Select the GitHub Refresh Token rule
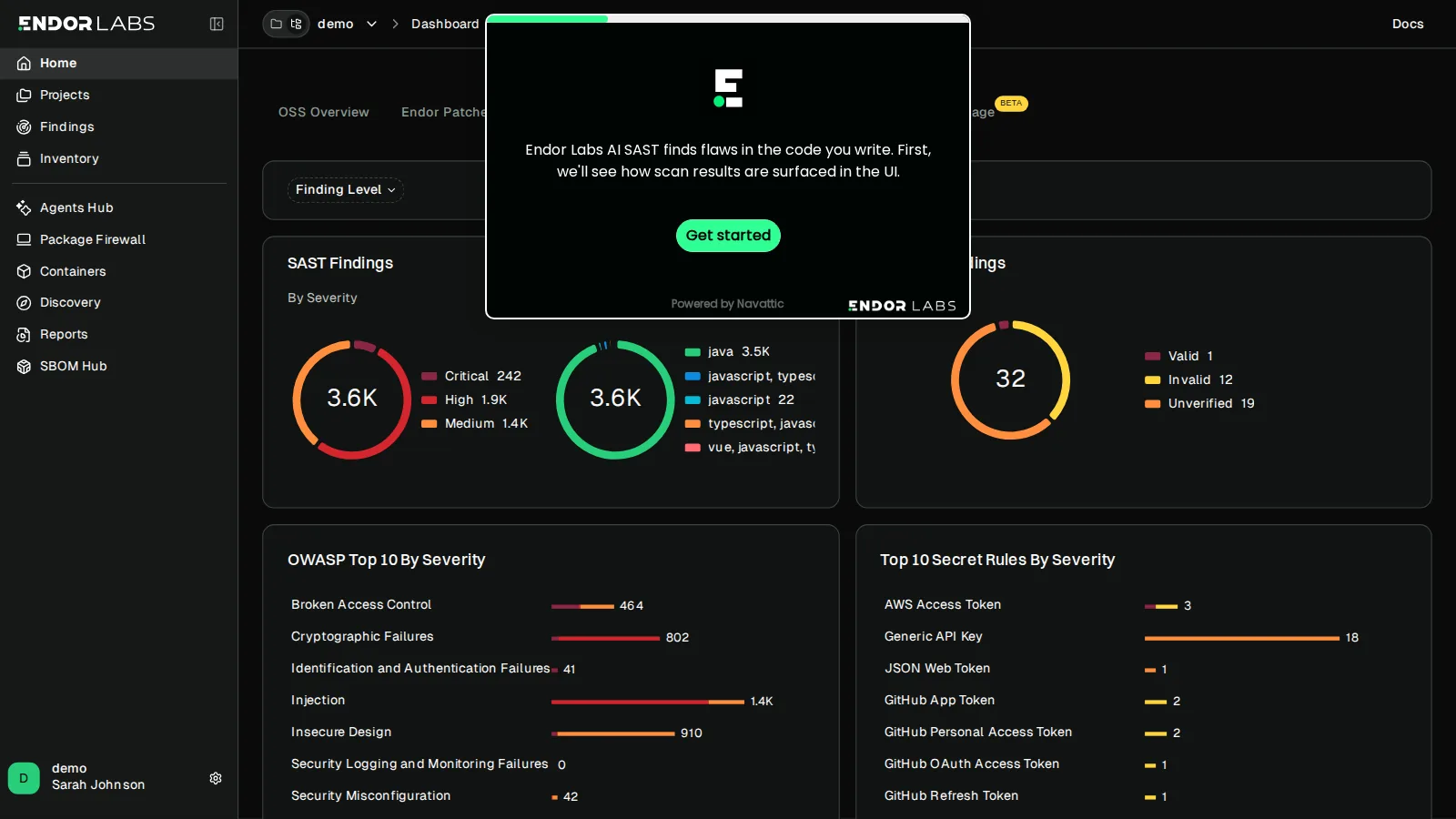The height and width of the screenshot is (819, 1456). click(x=951, y=796)
